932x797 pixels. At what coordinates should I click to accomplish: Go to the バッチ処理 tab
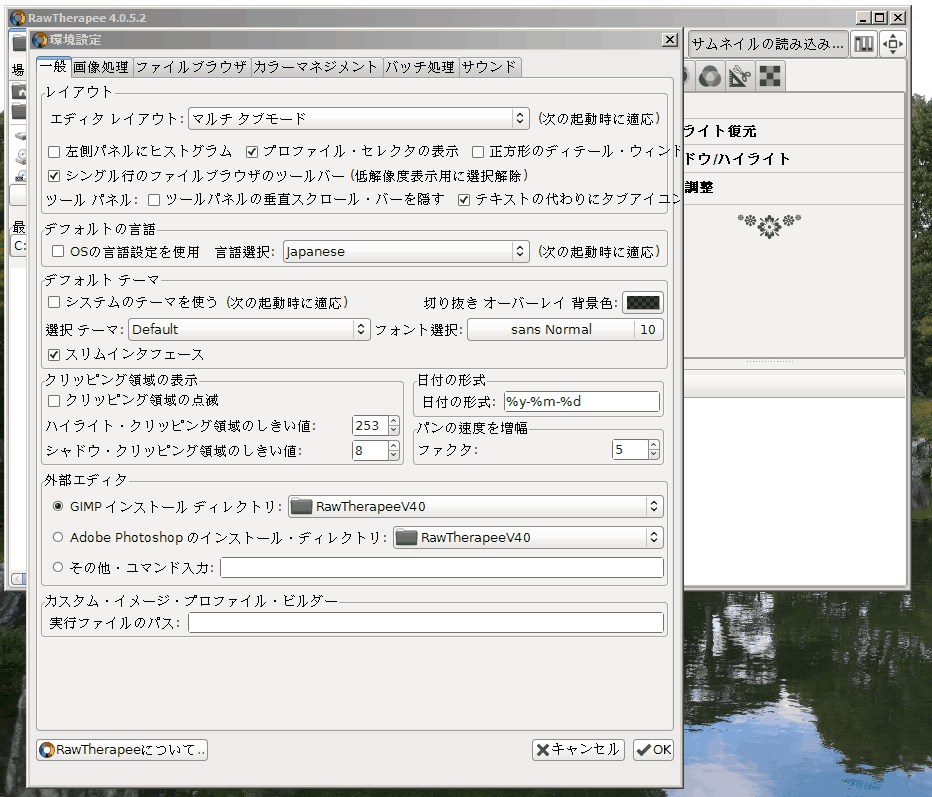pos(420,67)
